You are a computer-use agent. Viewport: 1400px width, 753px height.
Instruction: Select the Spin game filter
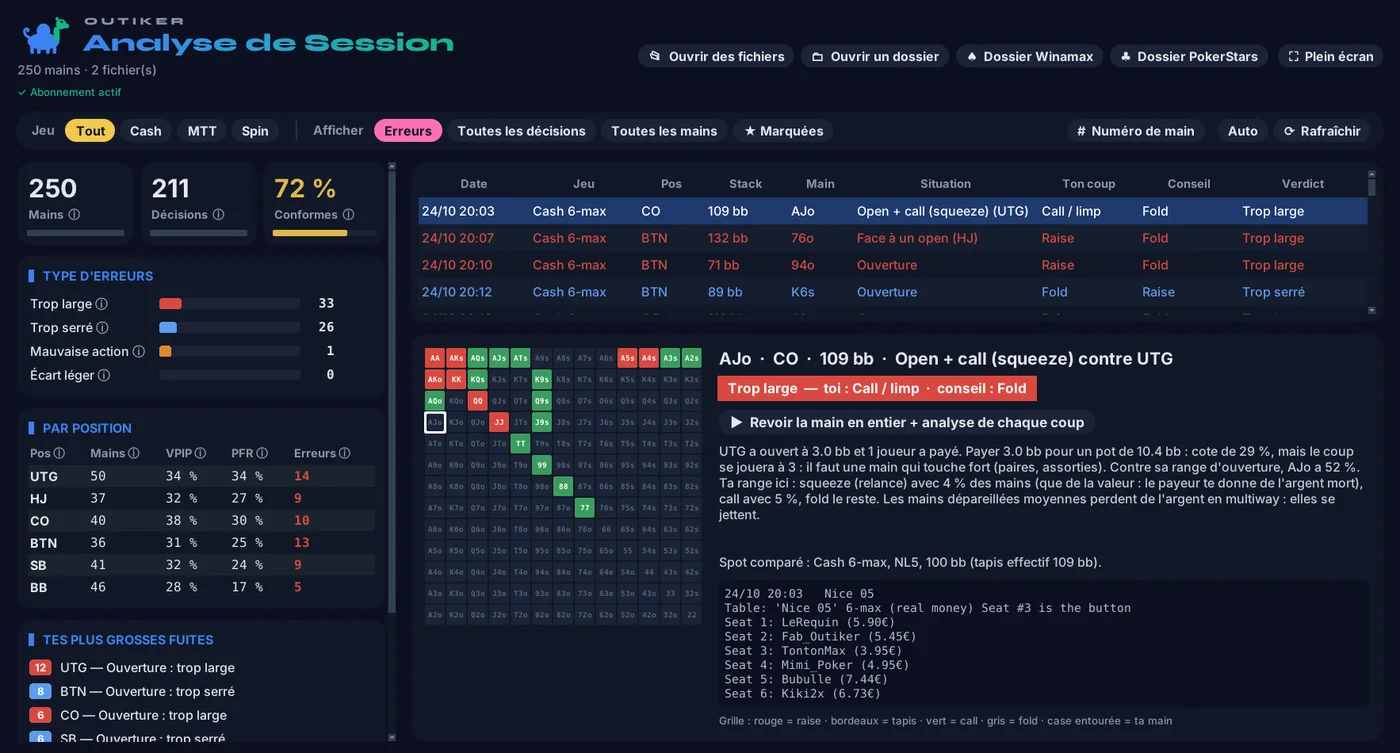pos(255,131)
